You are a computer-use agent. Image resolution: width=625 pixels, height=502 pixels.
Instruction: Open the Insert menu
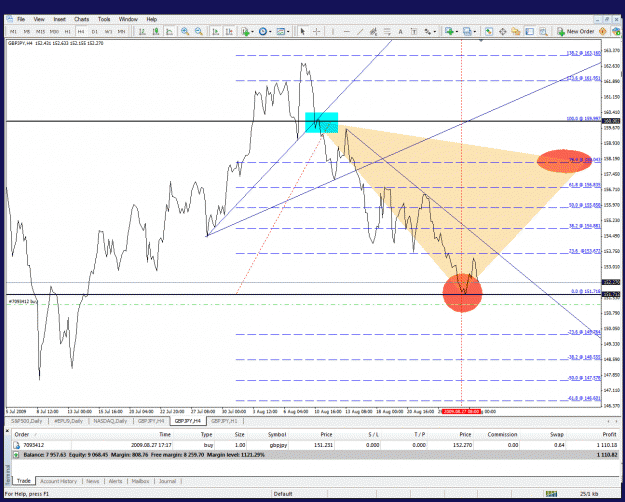point(59,19)
